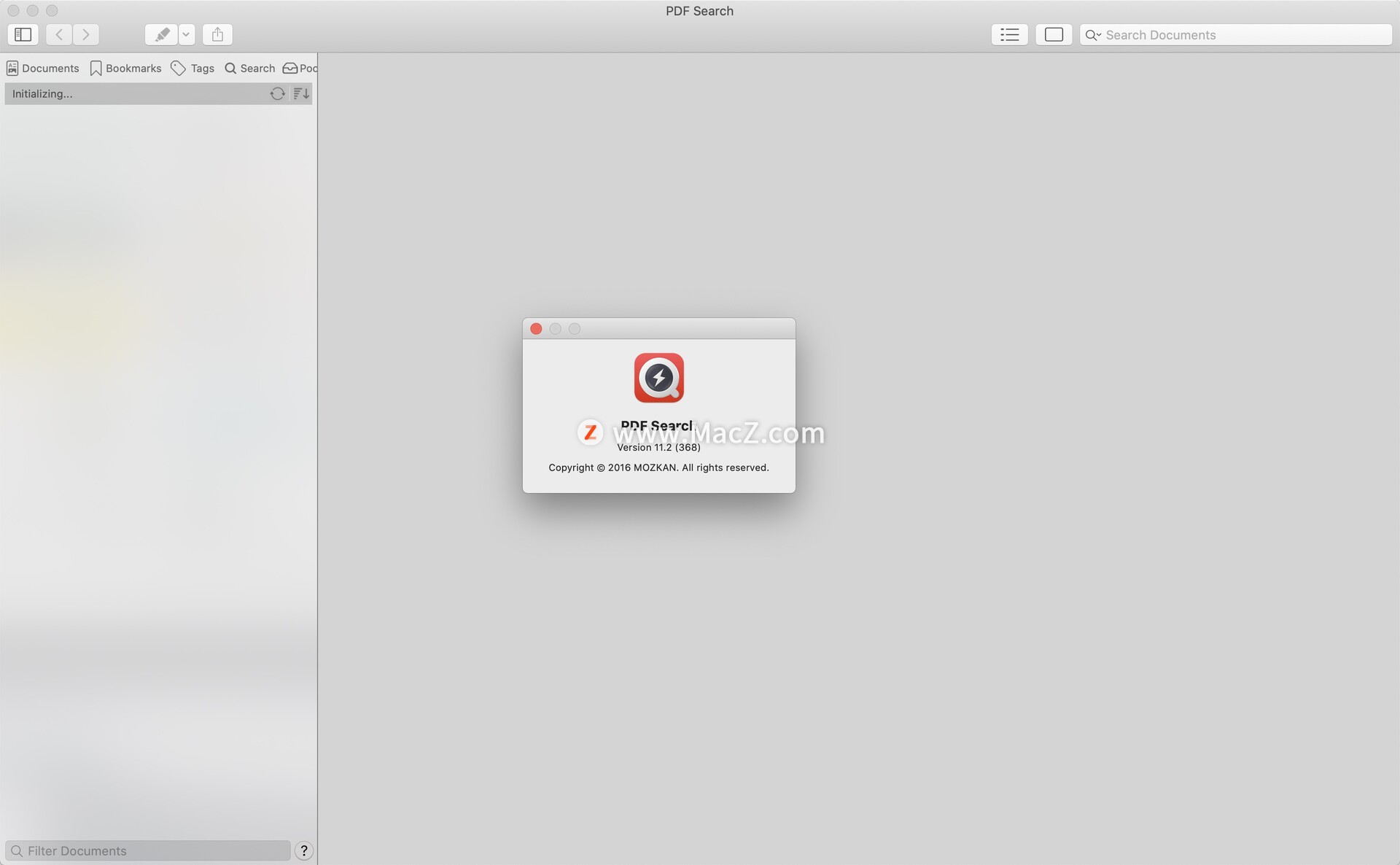Focus the Search Documents field
The width and height of the screenshot is (1400, 865).
[x=1236, y=35]
